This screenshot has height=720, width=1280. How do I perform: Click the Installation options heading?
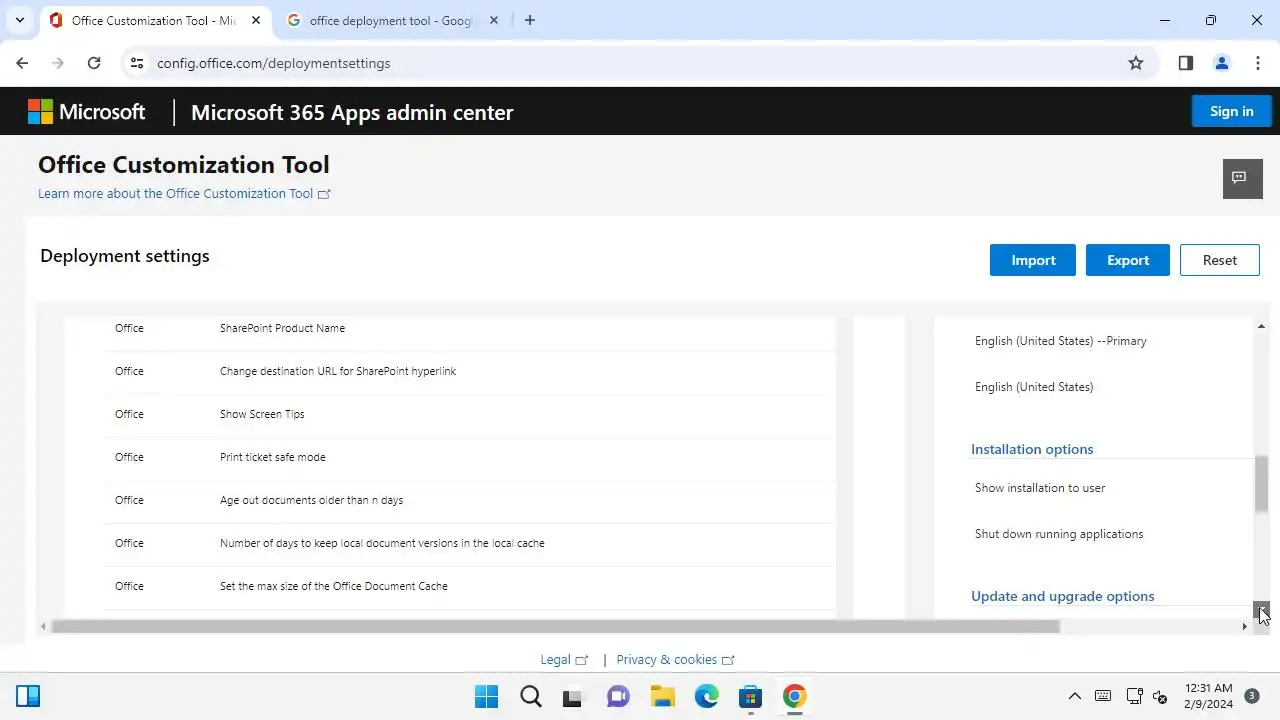1032,449
